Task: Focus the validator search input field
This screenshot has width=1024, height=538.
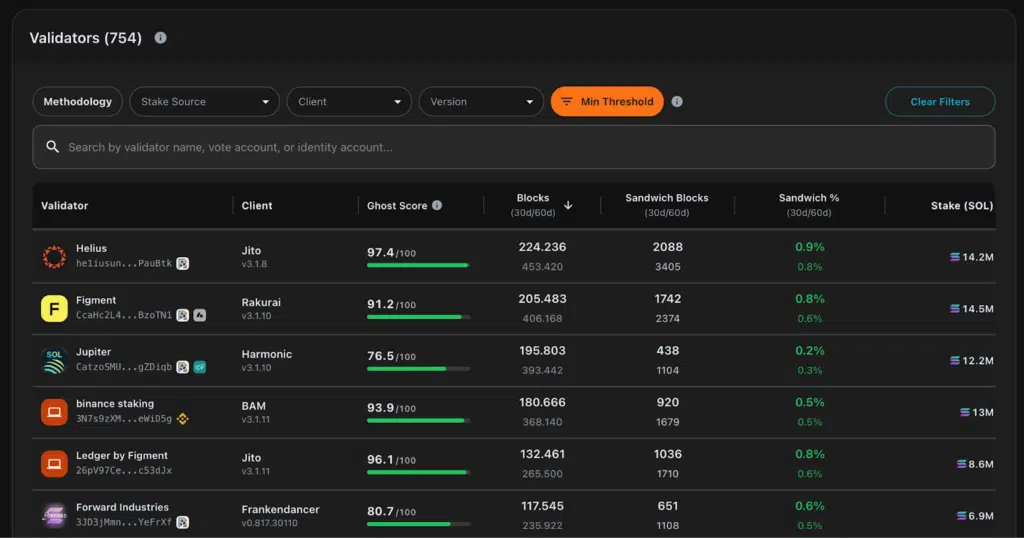Action: [514, 147]
